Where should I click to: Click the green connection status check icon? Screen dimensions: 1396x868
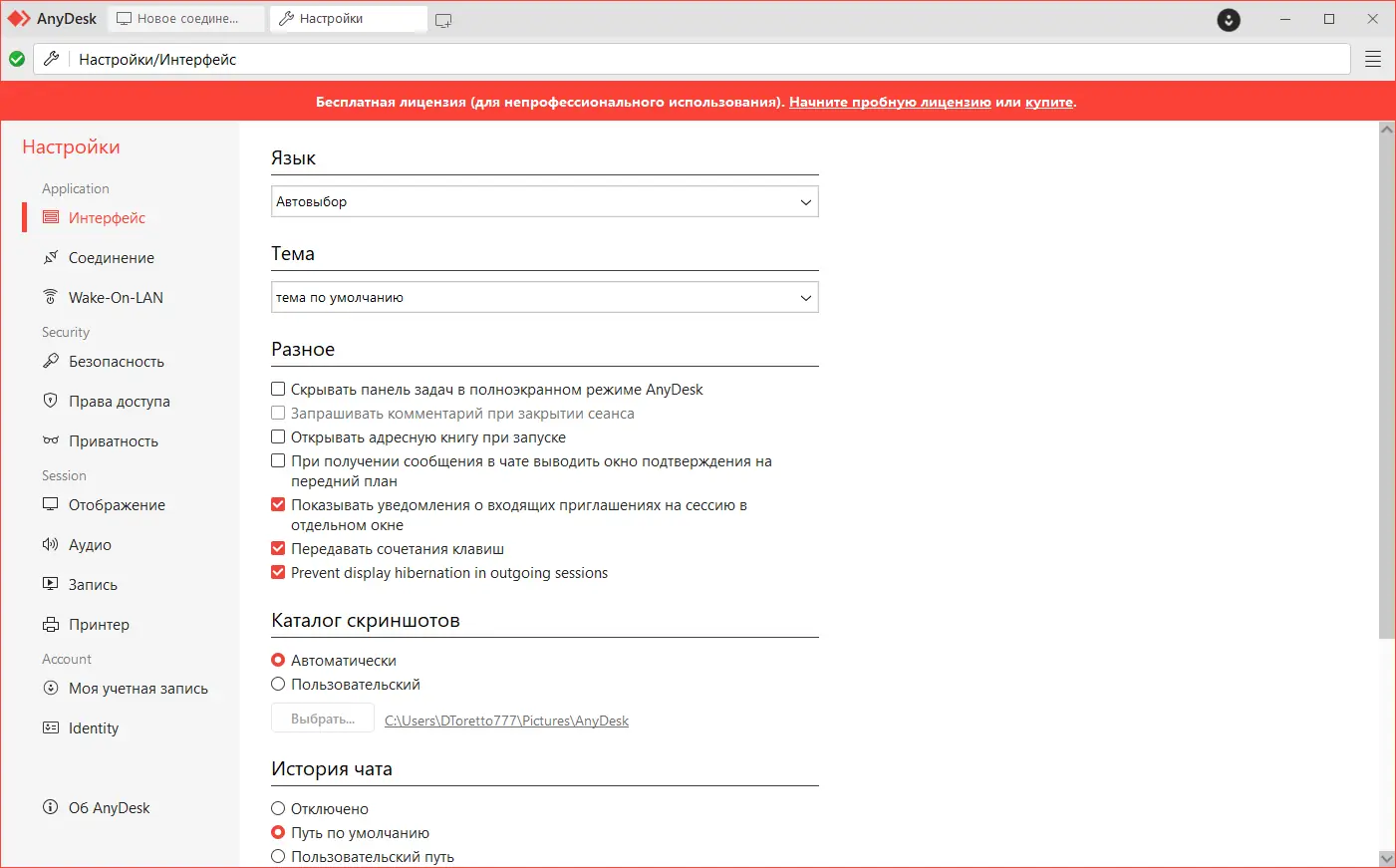[x=17, y=59]
